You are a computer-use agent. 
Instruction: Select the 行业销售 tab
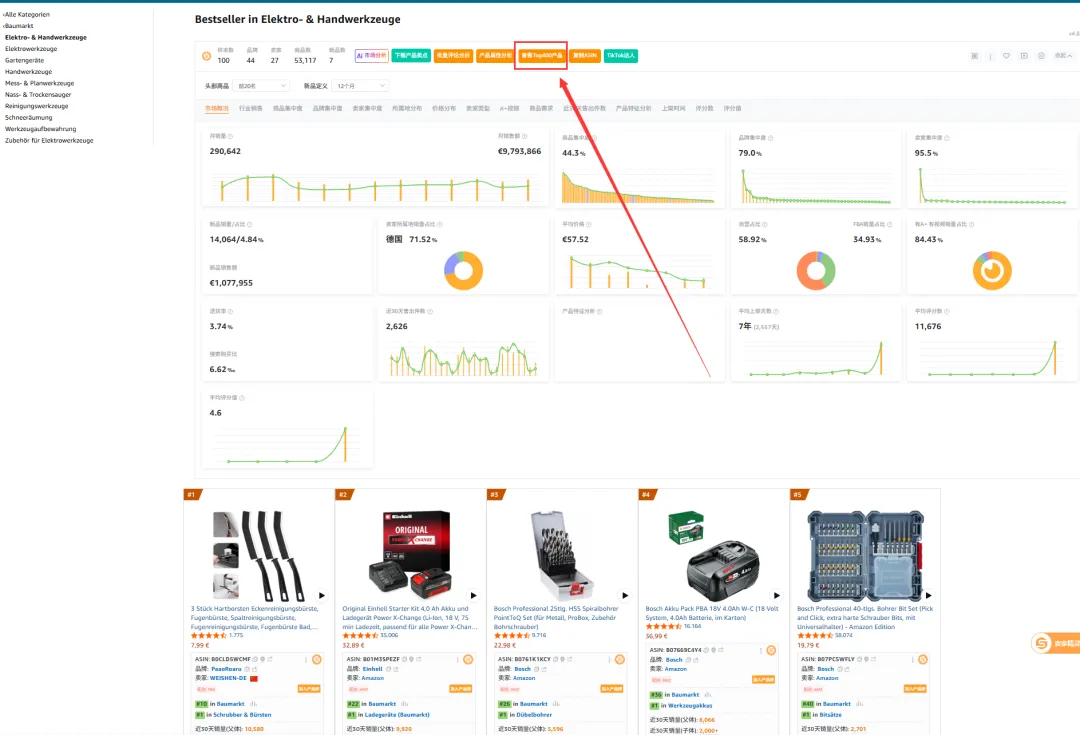click(251, 109)
